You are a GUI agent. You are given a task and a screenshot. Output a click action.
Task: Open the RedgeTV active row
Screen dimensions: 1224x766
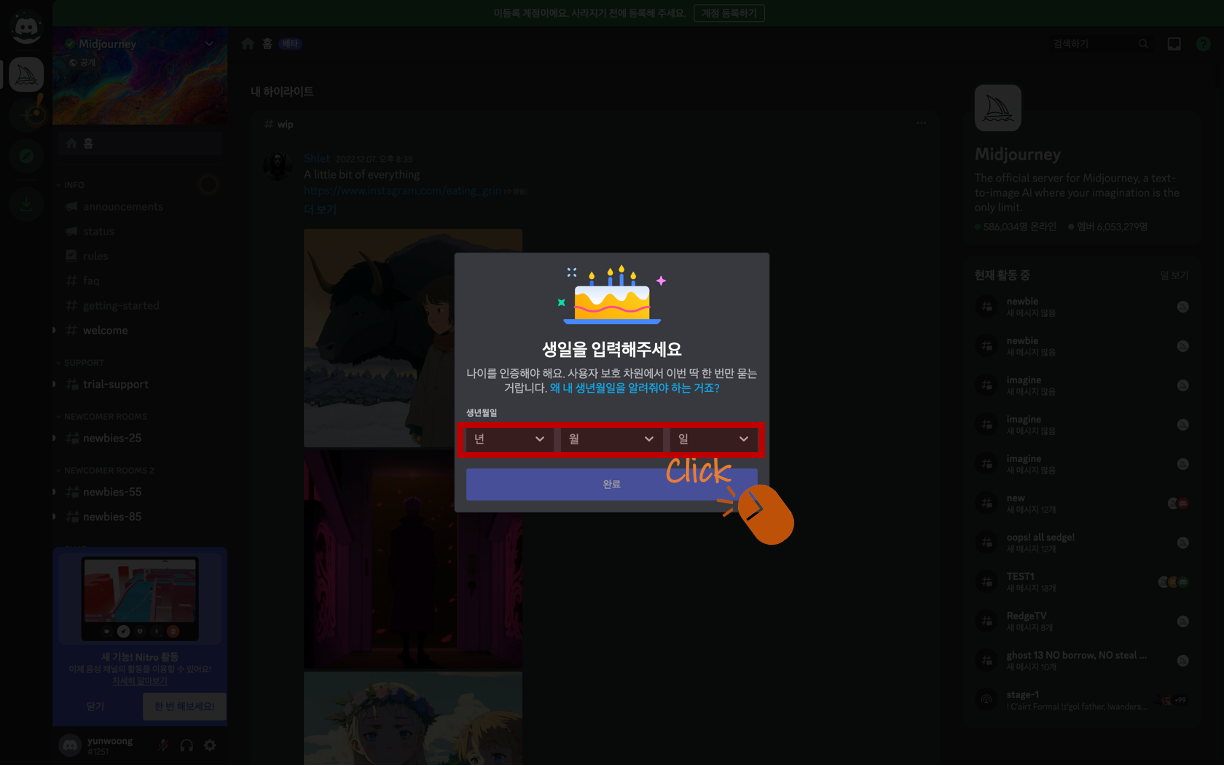(1082, 621)
